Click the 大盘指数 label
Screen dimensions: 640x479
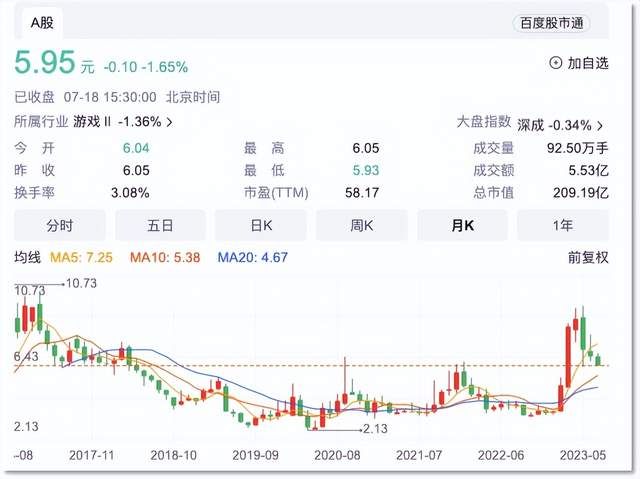tap(484, 122)
